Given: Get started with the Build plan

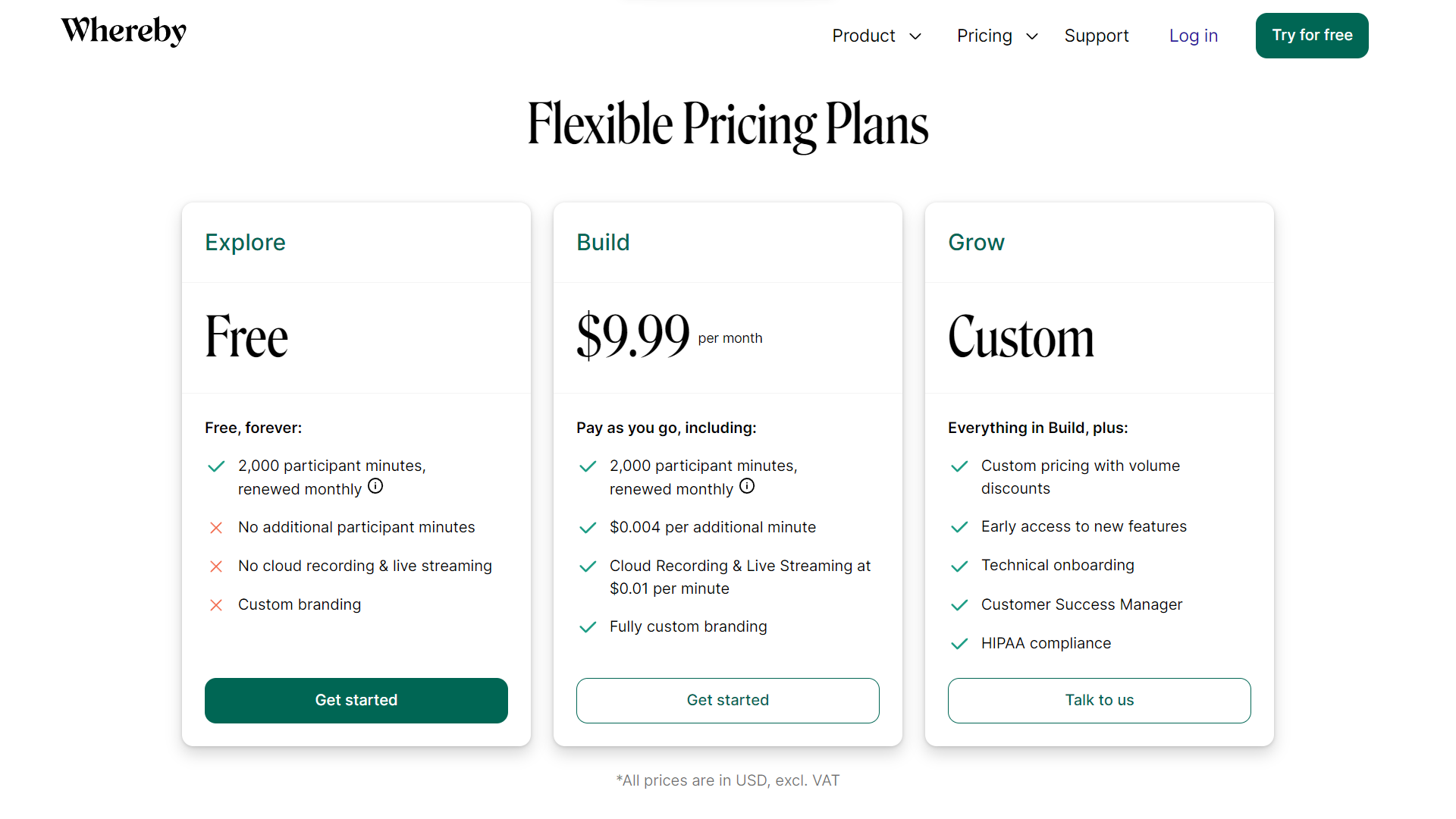Looking at the screenshot, I should (728, 701).
